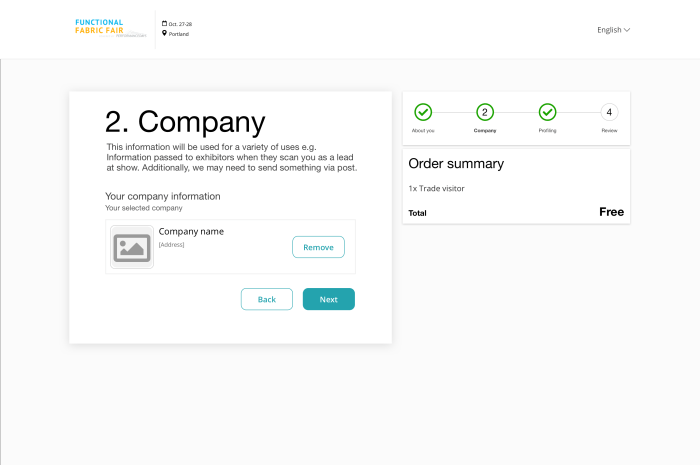
Task: Jump to the step 4 circle
Action: (x=609, y=112)
